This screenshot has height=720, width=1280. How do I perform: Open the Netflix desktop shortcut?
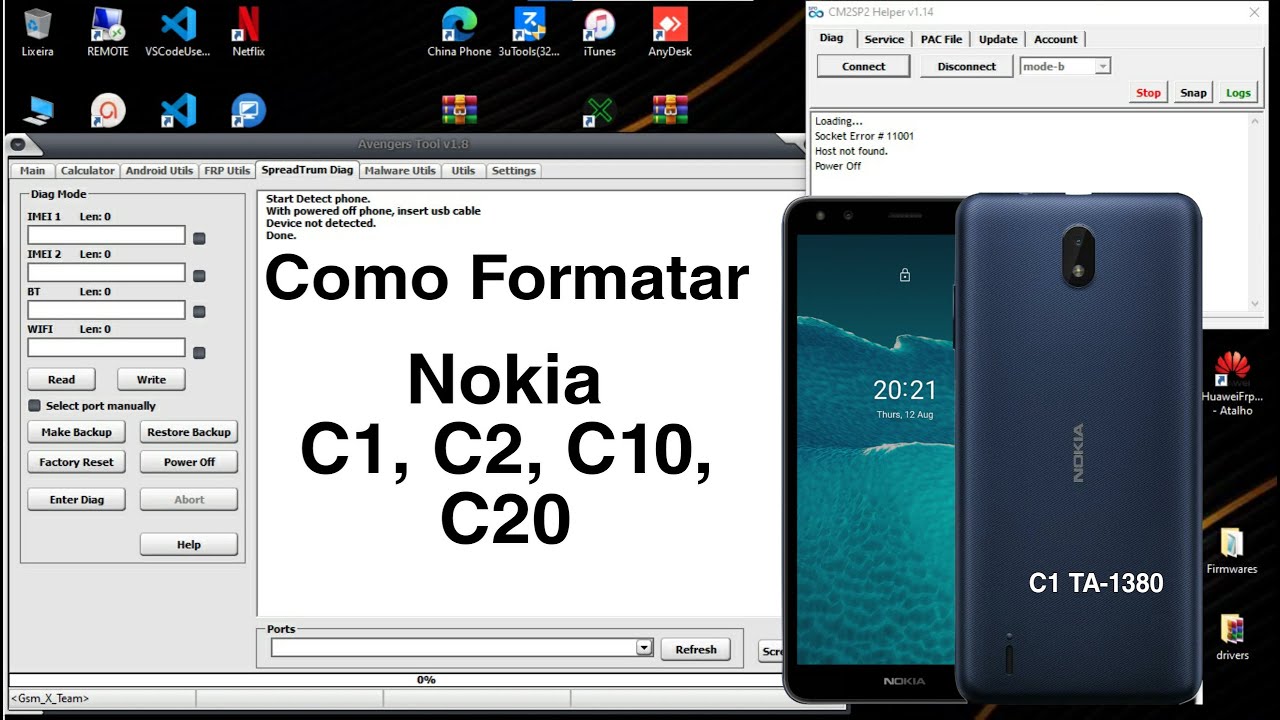248,32
